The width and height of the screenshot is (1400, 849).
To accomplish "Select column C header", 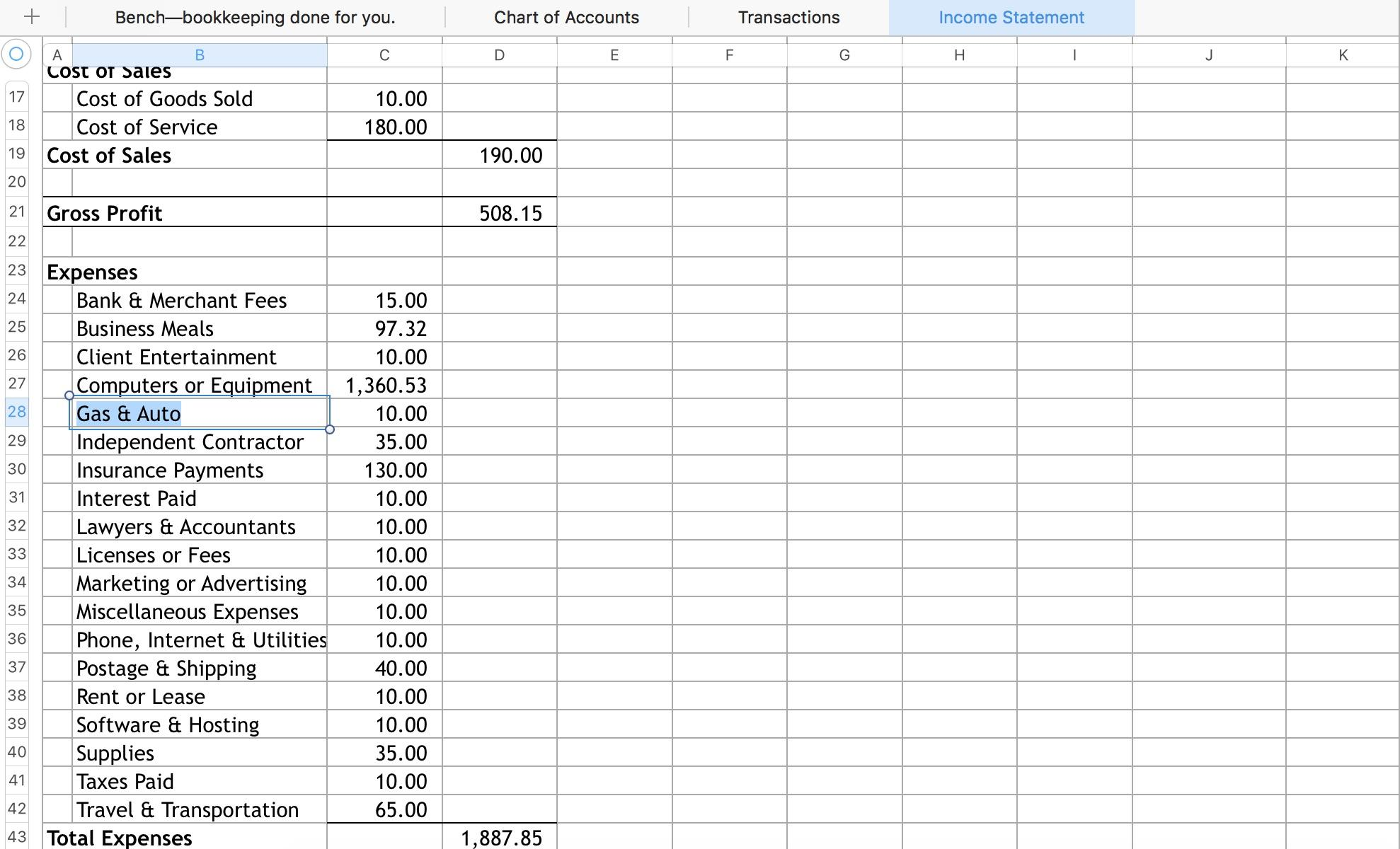I will 384,54.
